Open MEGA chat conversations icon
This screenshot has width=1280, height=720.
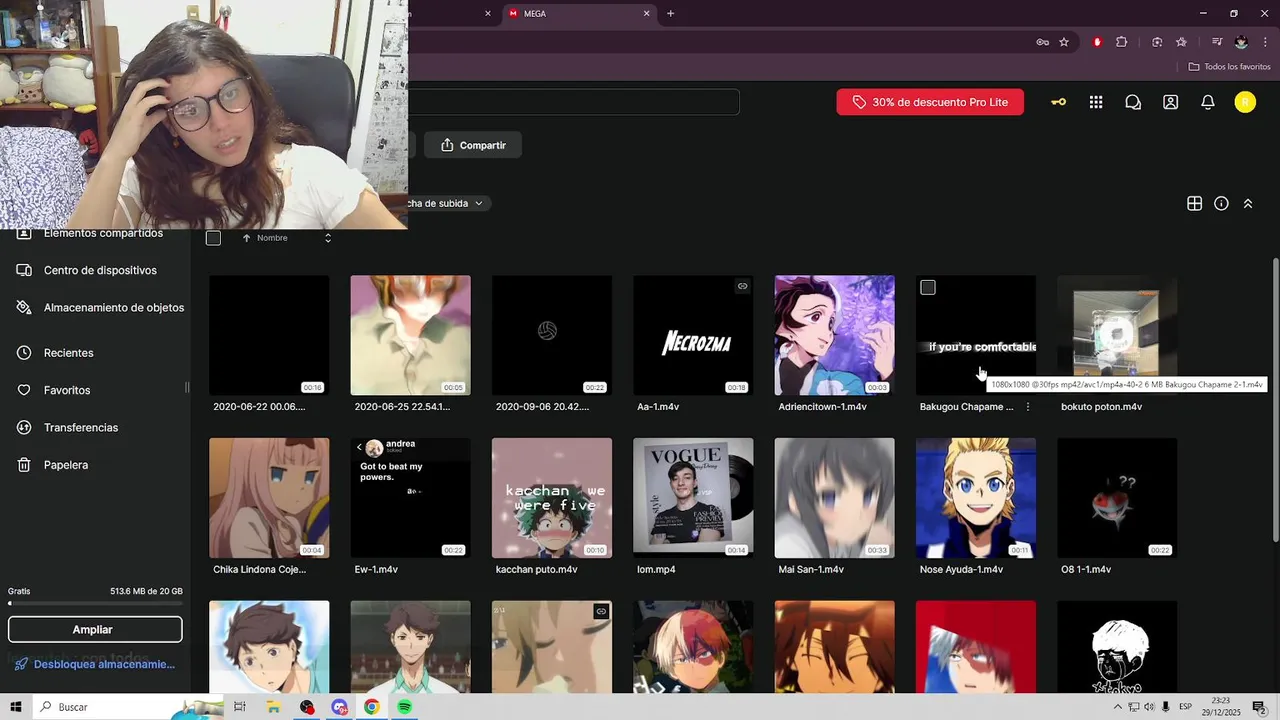click(1133, 102)
